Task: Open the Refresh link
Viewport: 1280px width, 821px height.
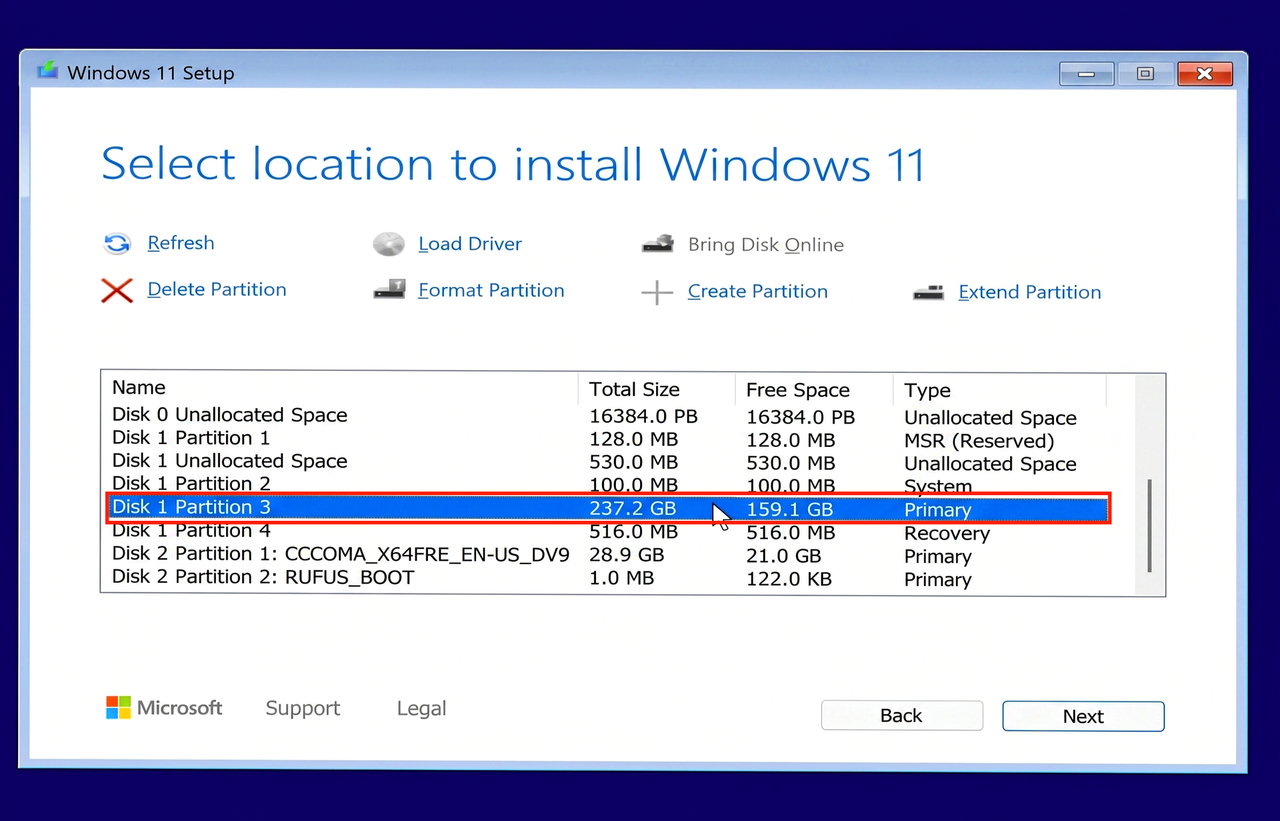Action: point(181,243)
